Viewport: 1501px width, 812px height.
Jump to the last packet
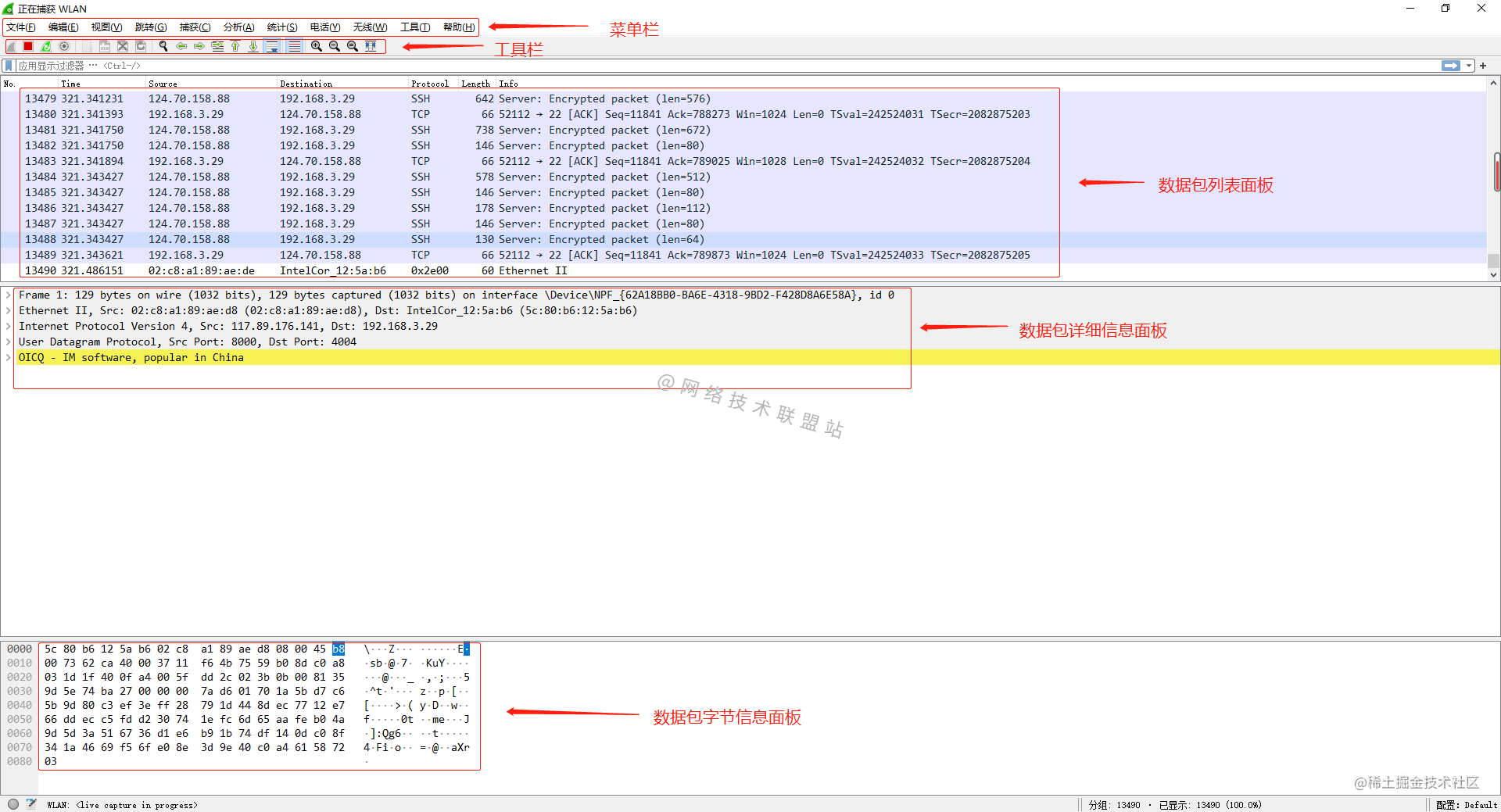[253, 46]
